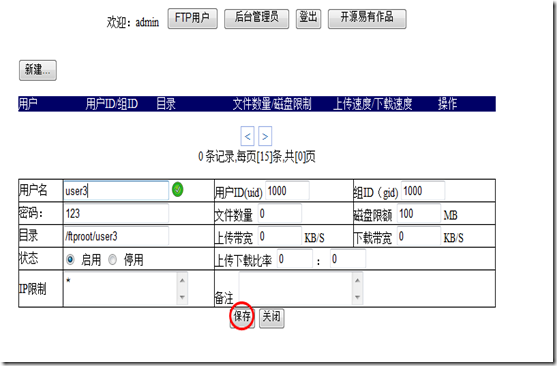Screen dimensions: 557x366
Task: Click the 用户ID/组ID column header
Action: click(111, 104)
